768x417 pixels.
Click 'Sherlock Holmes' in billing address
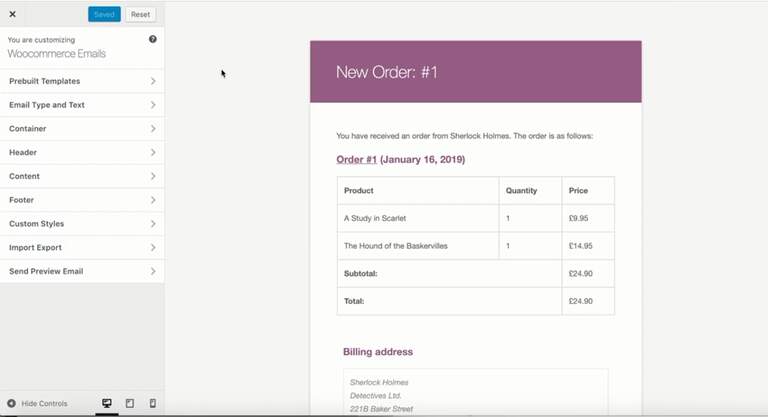coord(379,382)
